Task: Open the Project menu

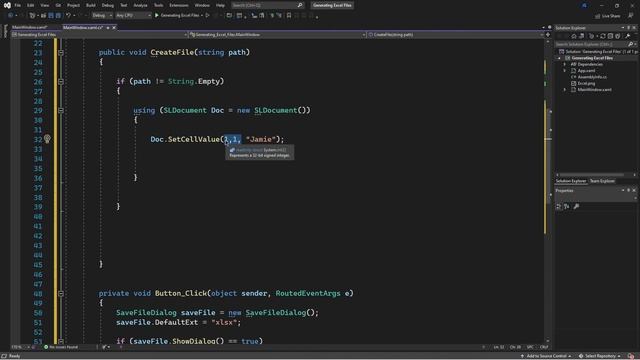Action: click(x=73, y=5)
